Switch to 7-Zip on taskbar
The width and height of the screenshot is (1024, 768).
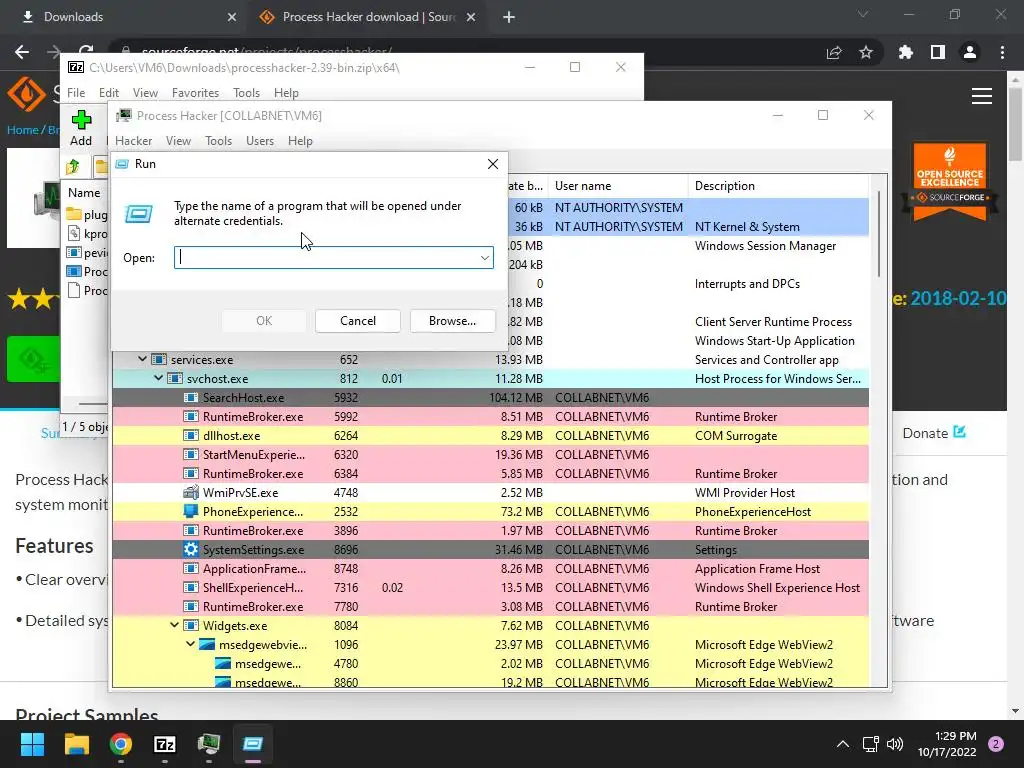[165, 744]
